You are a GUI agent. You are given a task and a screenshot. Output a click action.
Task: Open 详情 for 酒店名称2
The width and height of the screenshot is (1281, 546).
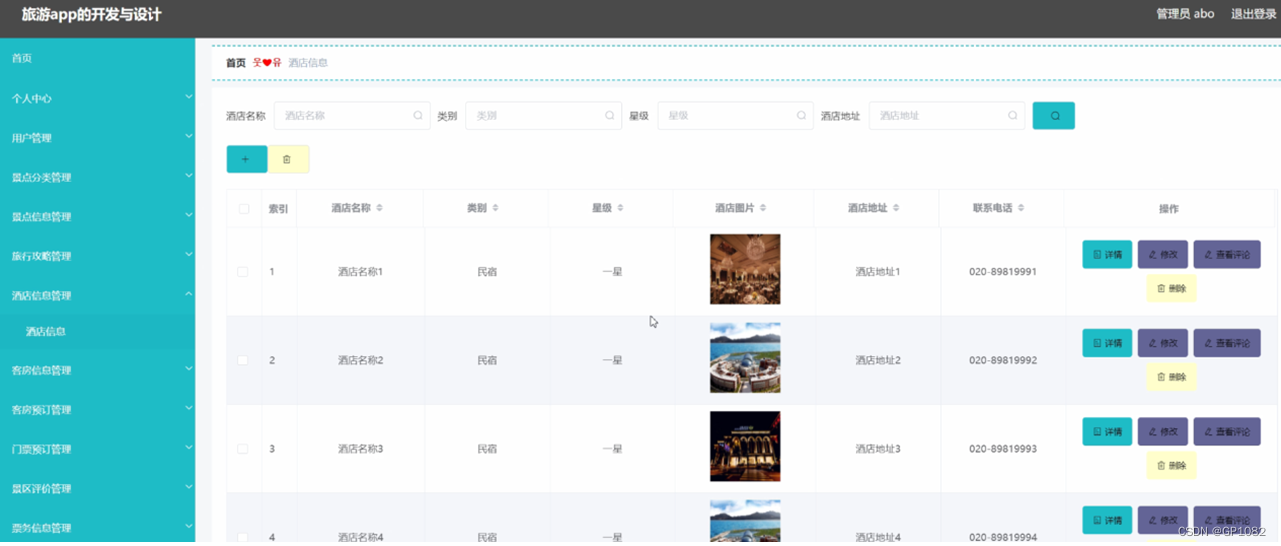(x=1107, y=343)
